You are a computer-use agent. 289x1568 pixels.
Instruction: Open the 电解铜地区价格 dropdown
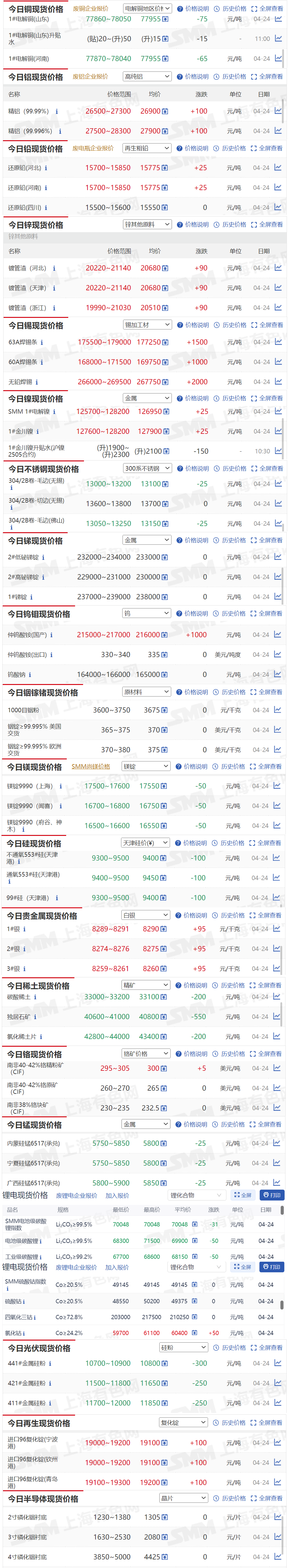click(147, 9)
